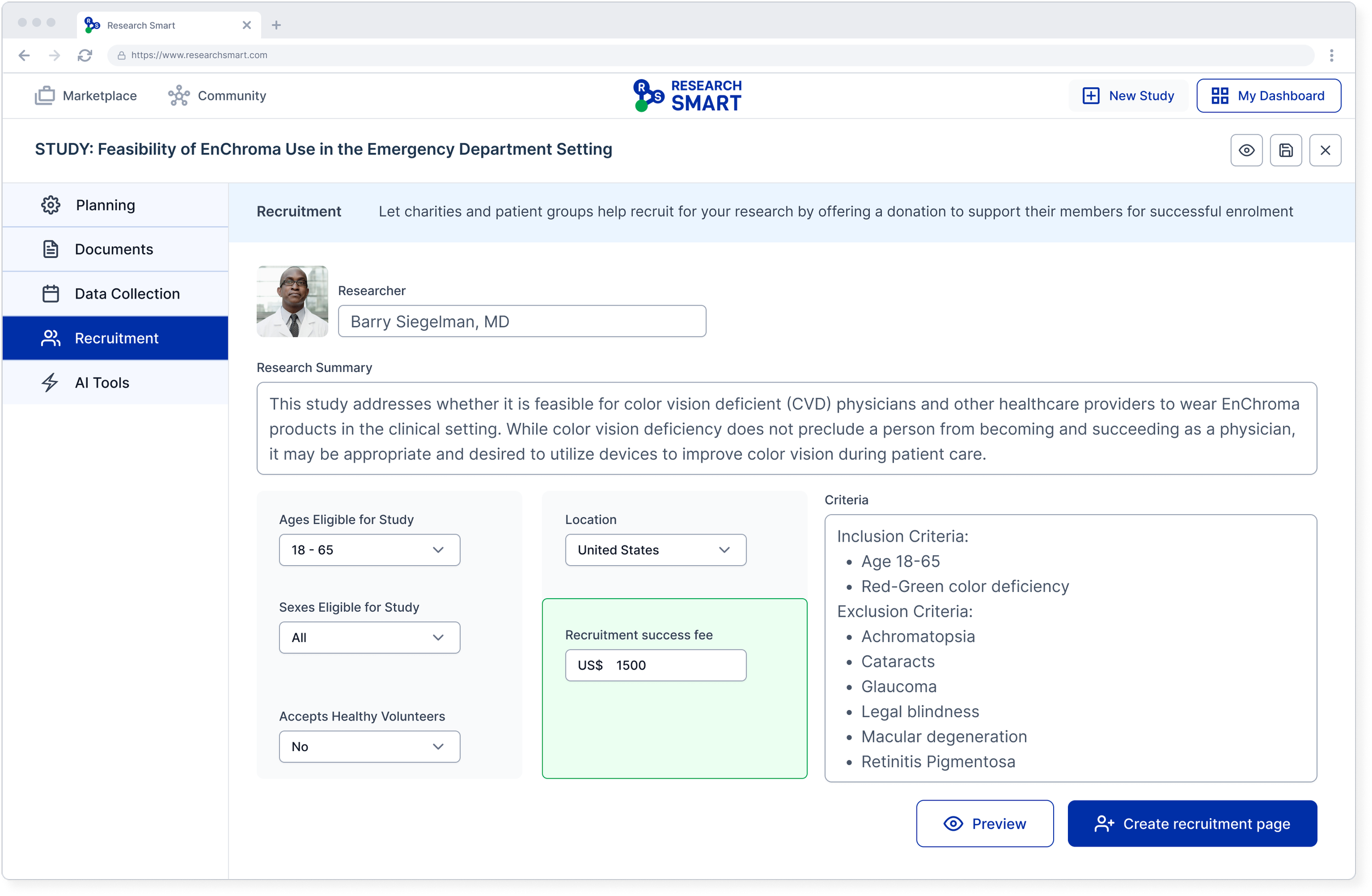Open browser three-dot menu
The height and width of the screenshot is (896, 1372).
click(x=1331, y=55)
